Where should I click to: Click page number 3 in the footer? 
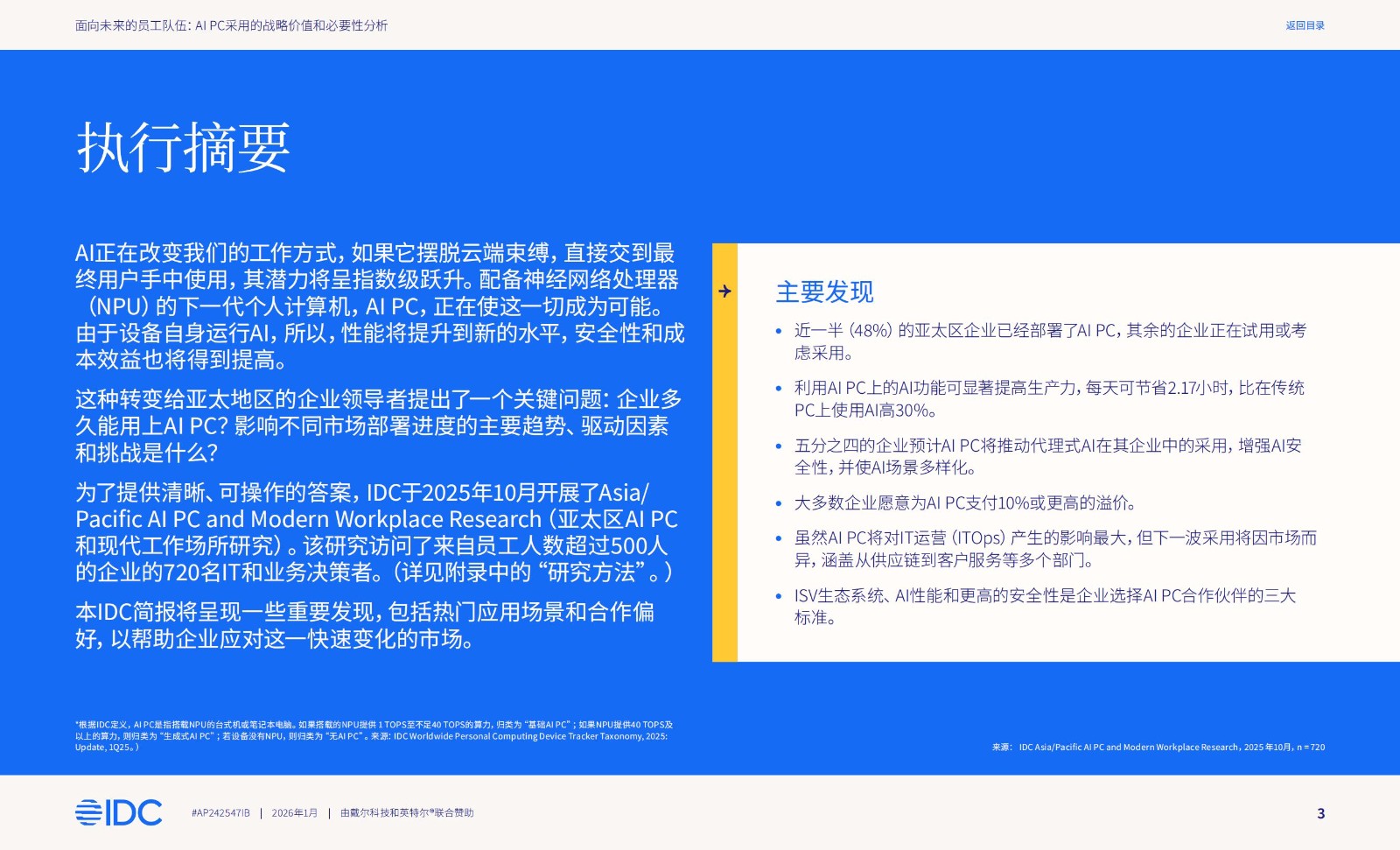(1320, 813)
